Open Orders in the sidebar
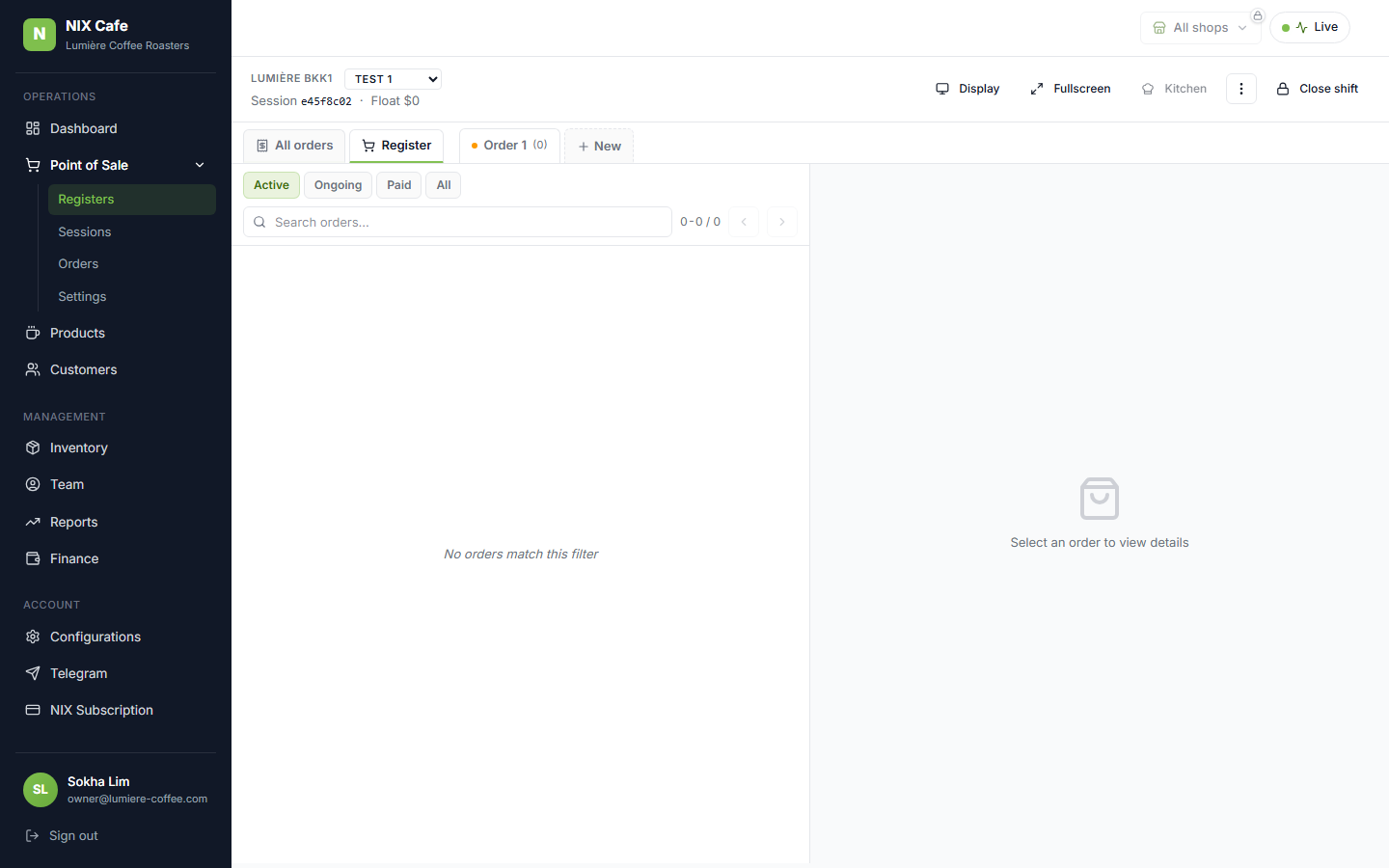The height and width of the screenshot is (868, 1389). point(132,263)
